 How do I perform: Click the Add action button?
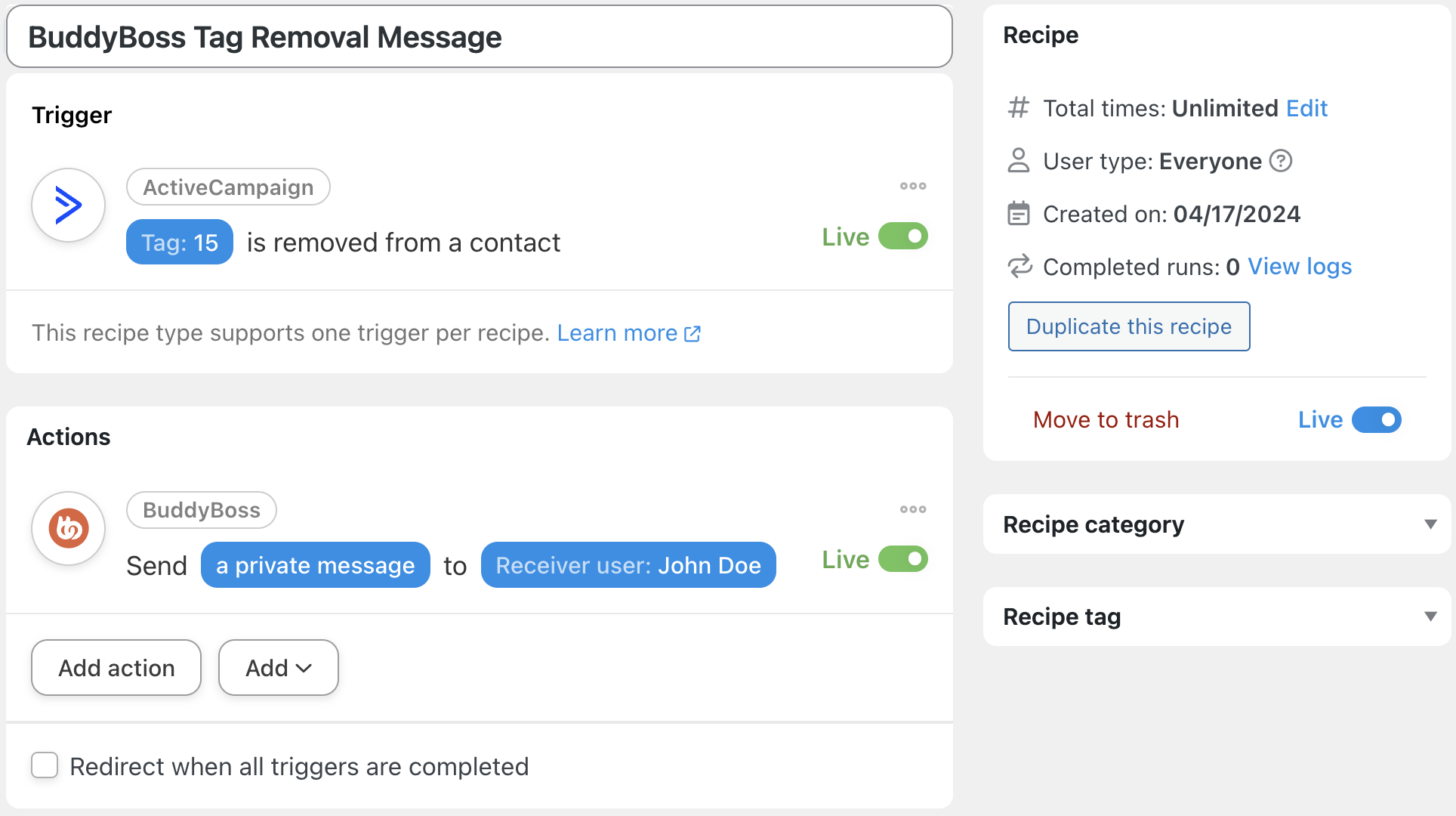coord(116,668)
